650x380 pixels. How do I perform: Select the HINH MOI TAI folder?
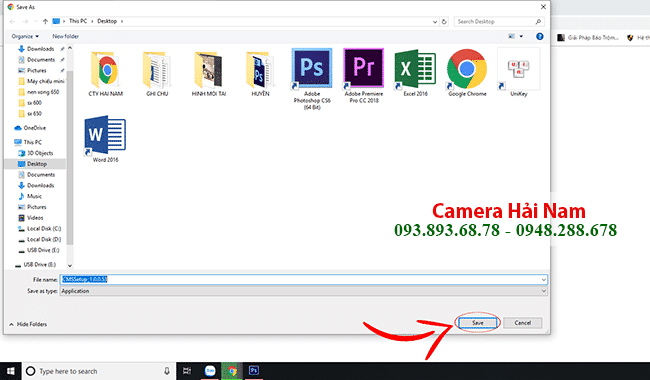[x=209, y=74]
